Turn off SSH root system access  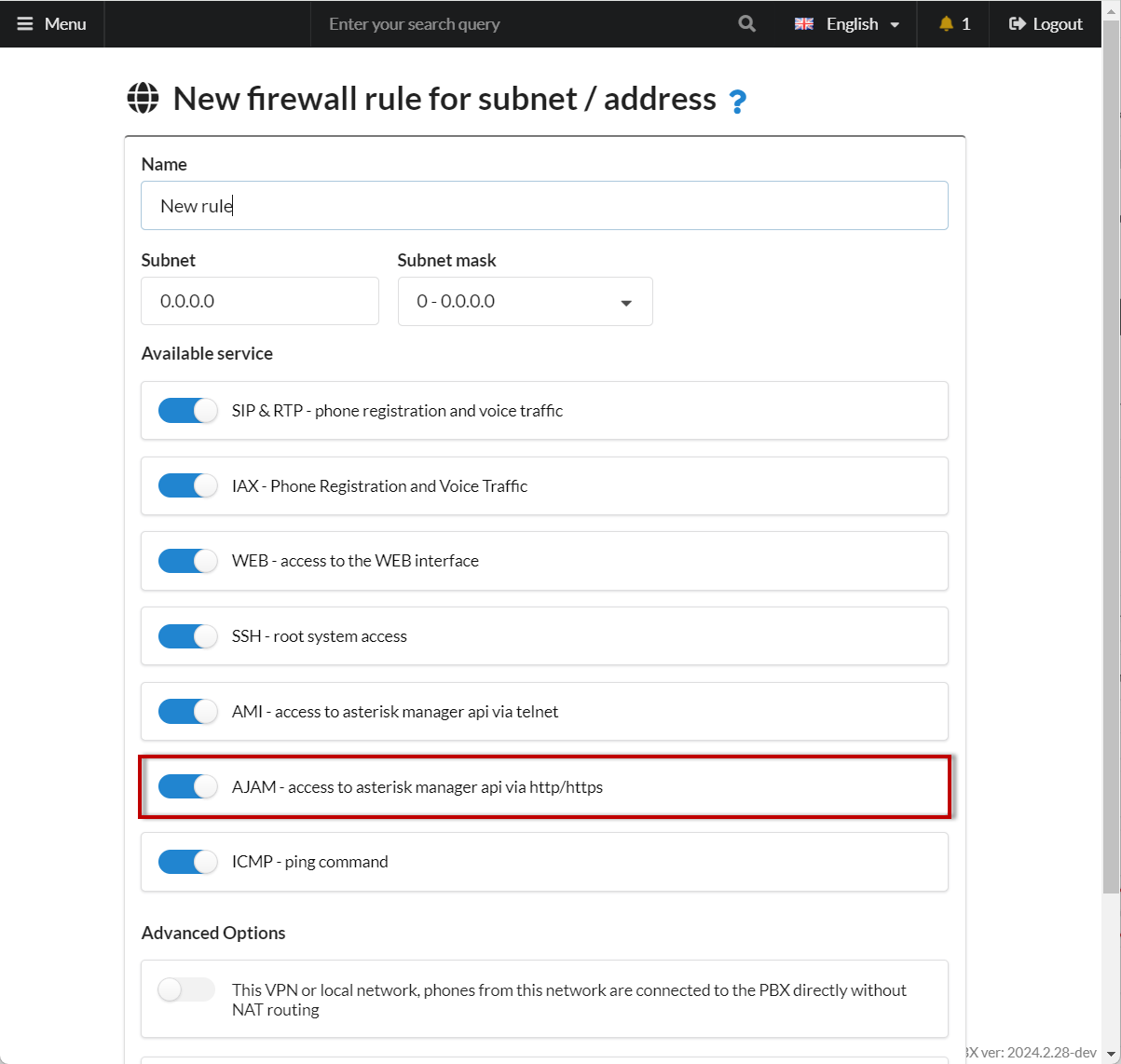click(x=187, y=636)
